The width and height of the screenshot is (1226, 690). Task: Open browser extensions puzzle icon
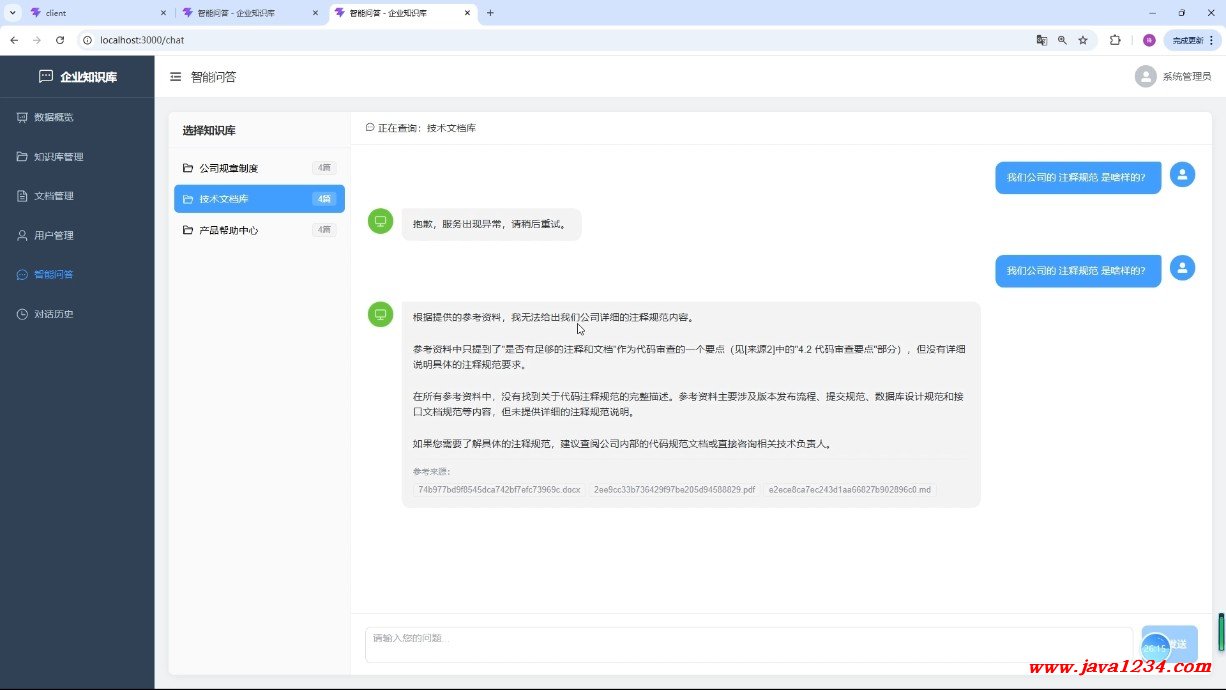(x=1115, y=40)
